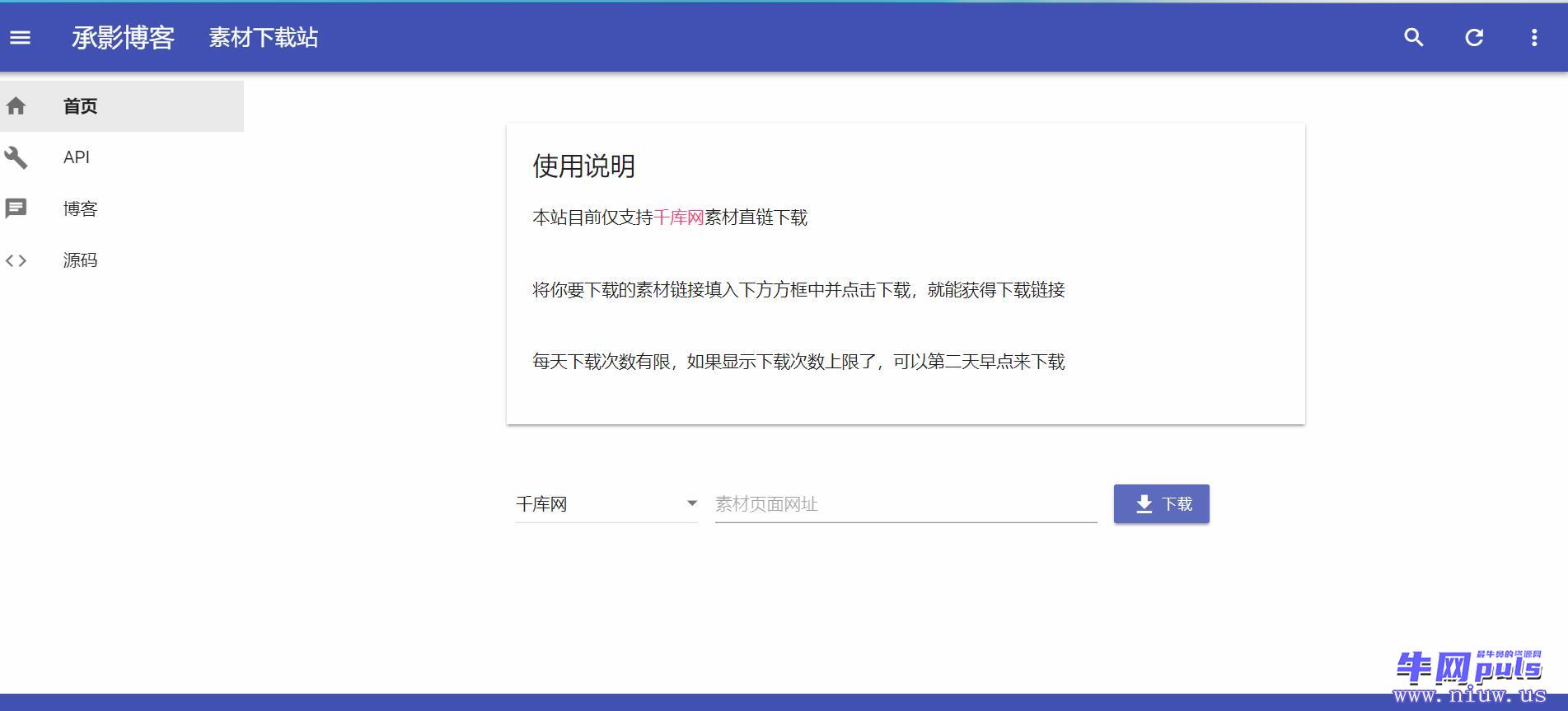Focus the 素材页面网址 input field

[x=906, y=504]
